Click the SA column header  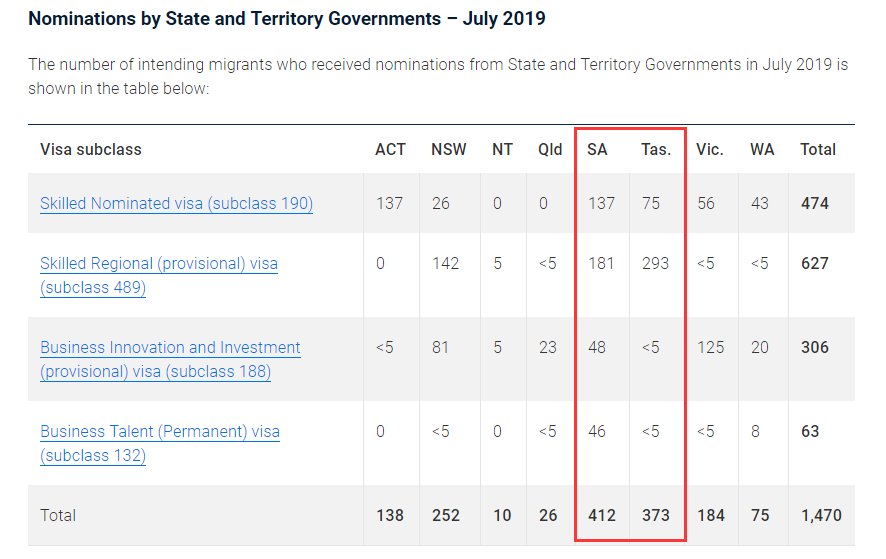click(x=597, y=149)
